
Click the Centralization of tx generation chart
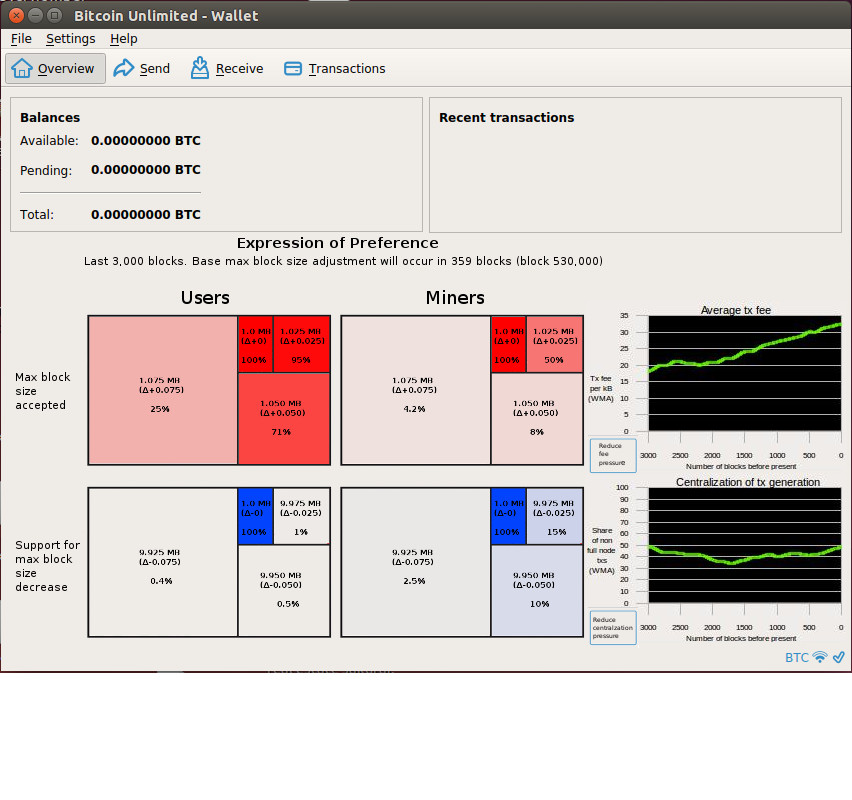[745, 545]
